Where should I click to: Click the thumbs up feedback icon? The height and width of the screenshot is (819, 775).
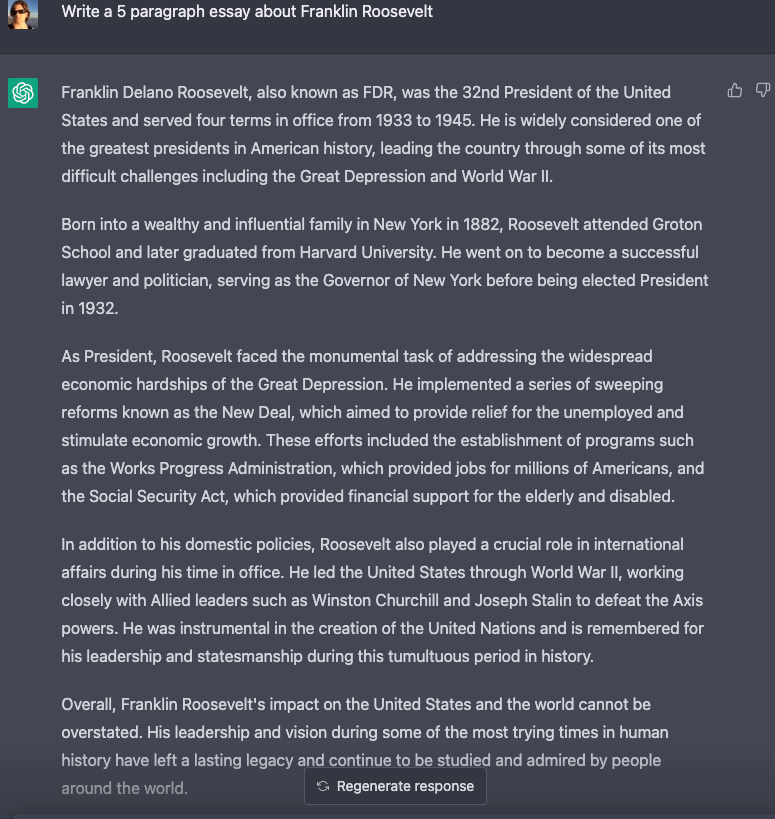pos(735,91)
